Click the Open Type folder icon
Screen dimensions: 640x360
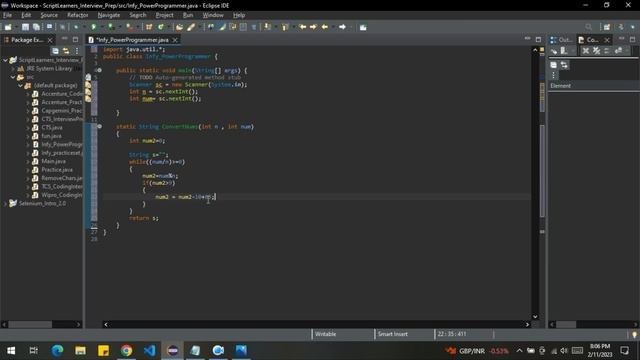pyautogui.click(x=179, y=27)
